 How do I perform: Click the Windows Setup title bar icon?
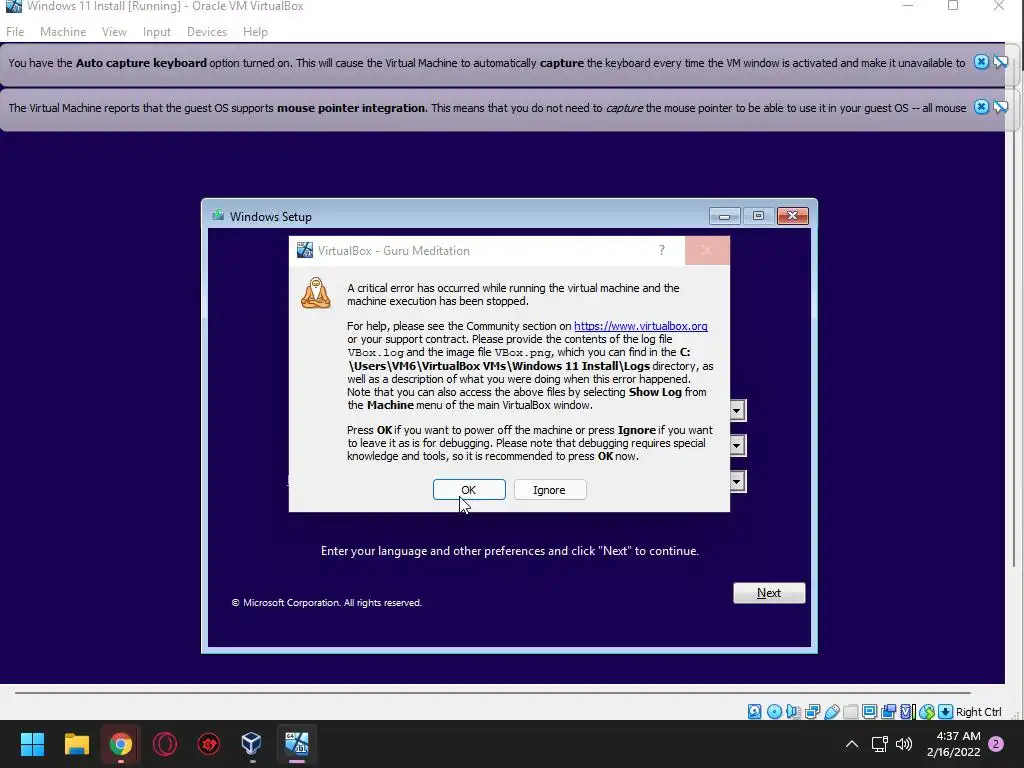(218, 216)
